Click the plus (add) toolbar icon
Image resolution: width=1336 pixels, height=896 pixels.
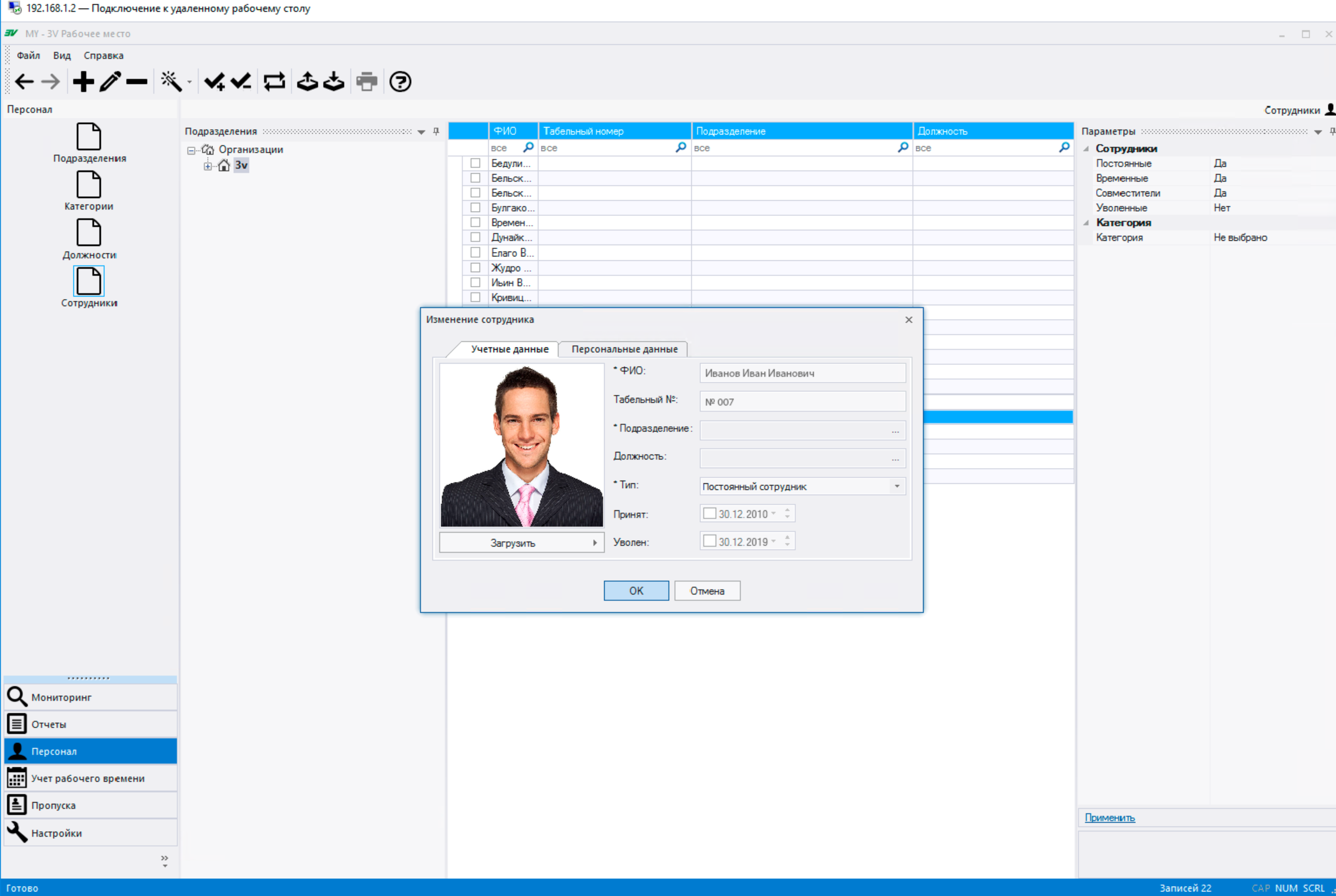(x=83, y=82)
